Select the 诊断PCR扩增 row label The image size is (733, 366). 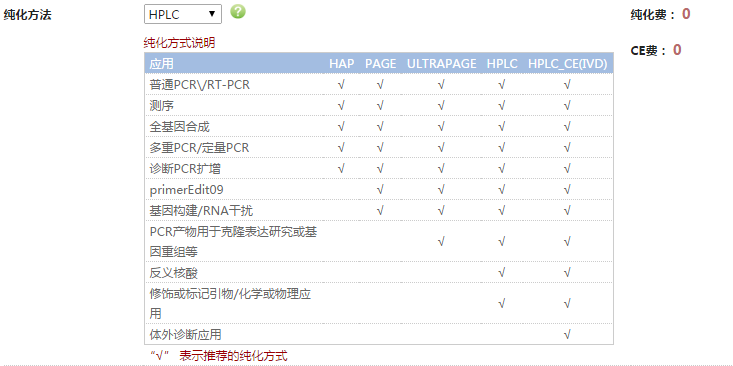point(185,169)
